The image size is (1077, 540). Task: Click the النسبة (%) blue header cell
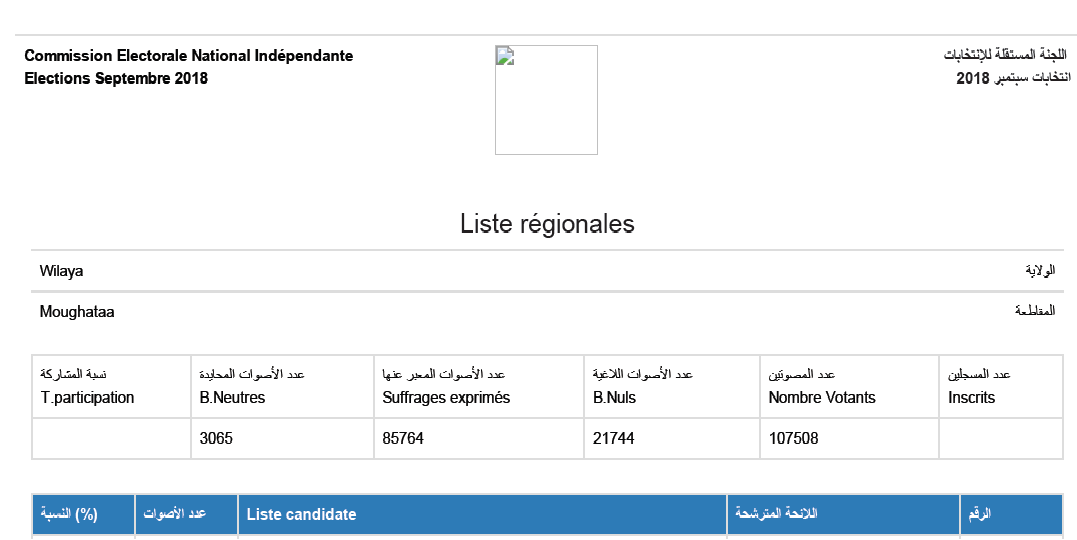(83, 515)
